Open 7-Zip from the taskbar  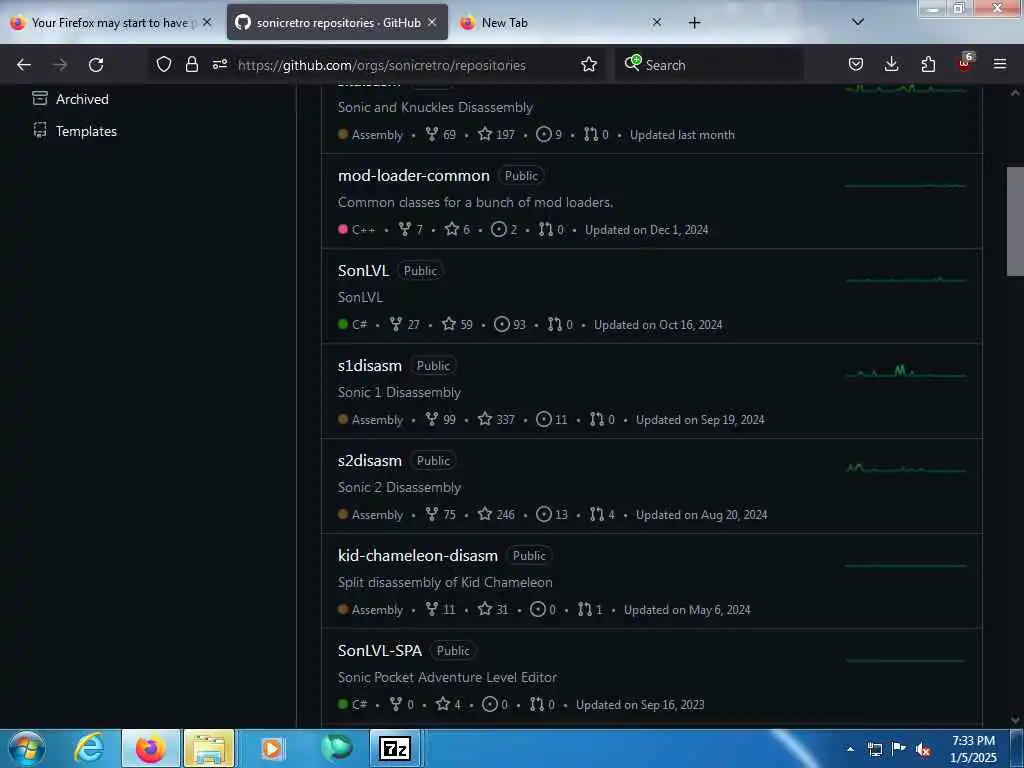[395, 748]
